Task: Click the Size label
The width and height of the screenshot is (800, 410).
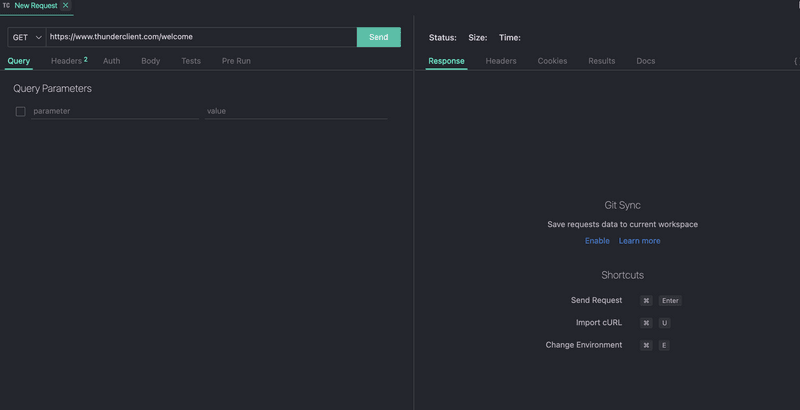Action: [478, 38]
